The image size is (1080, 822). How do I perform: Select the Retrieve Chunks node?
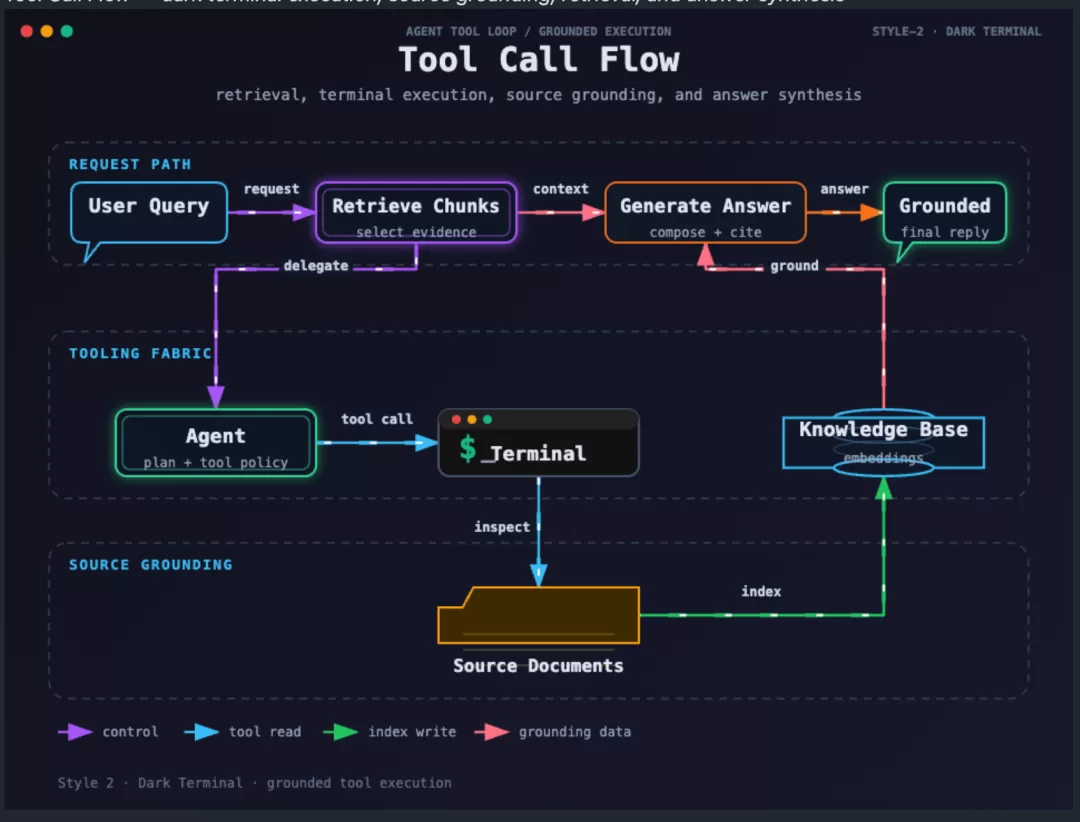416,213
